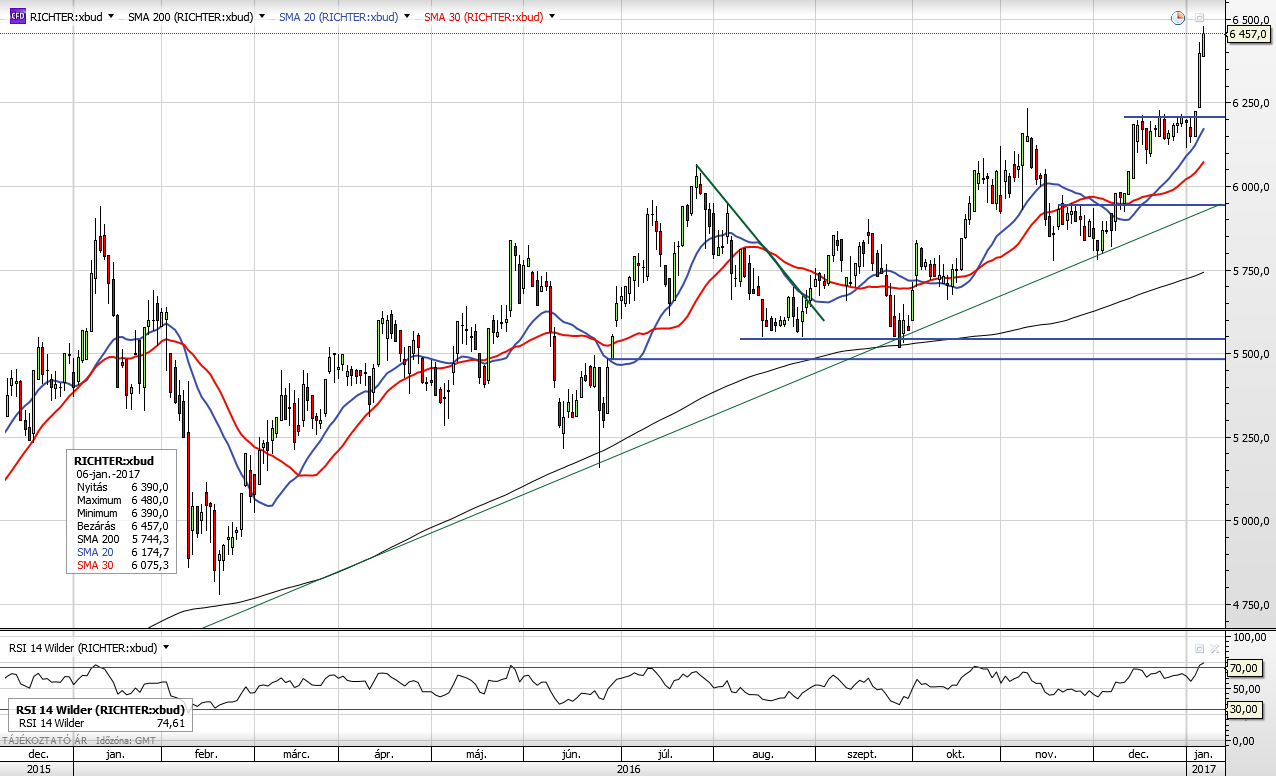Open the SMA 200 indicator dropdown arrow
Viewport: 1276px width, 776px height.
coord(262,17)
